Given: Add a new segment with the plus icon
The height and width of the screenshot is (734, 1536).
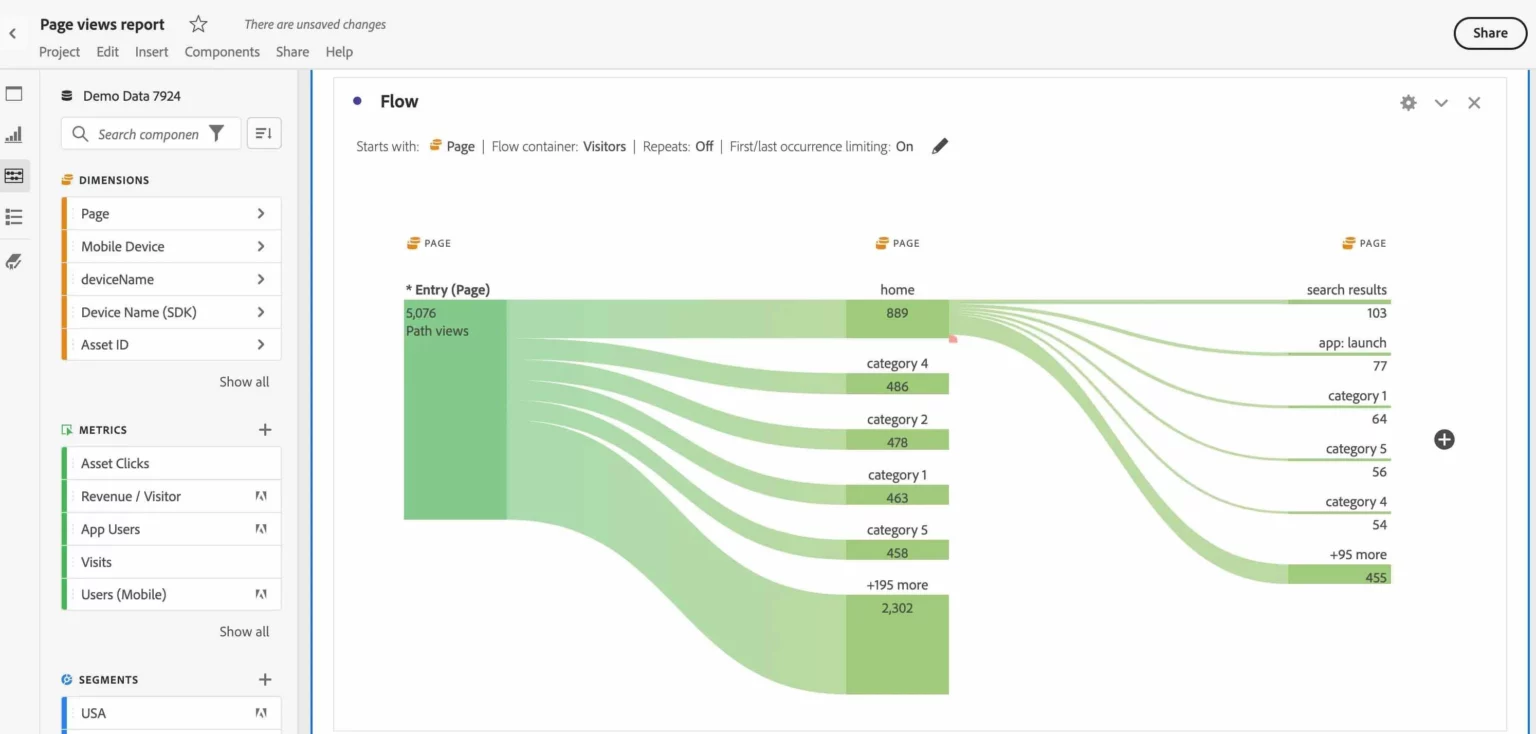Looking at the screenshot, I should [x=265, y=680].
